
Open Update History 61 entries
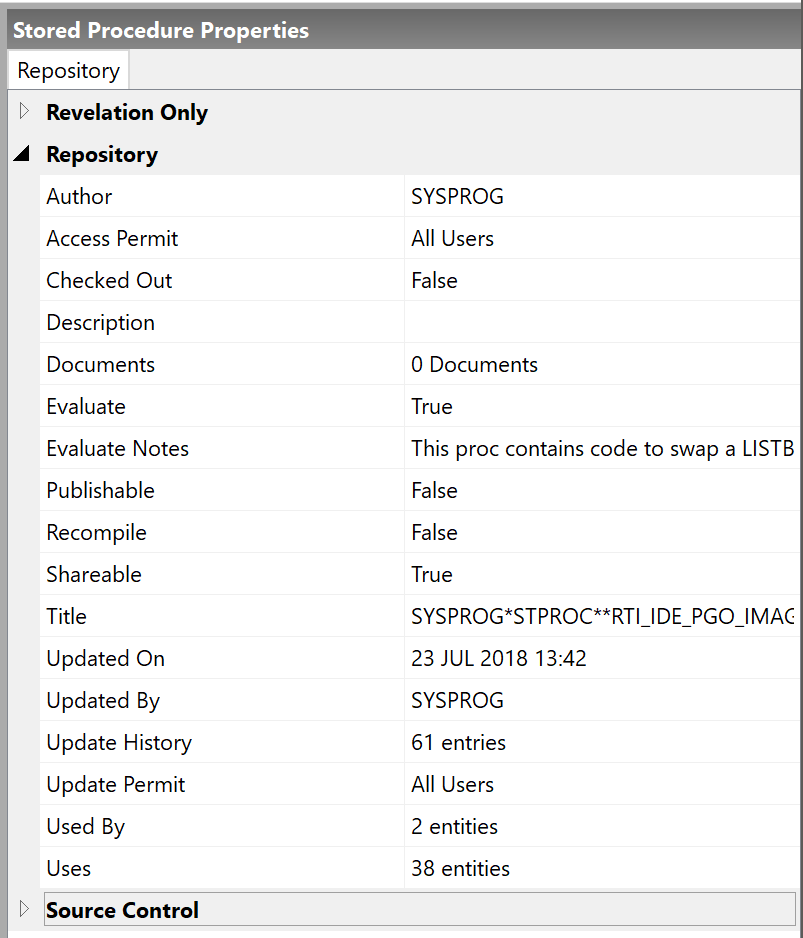(x=458, y=743)
